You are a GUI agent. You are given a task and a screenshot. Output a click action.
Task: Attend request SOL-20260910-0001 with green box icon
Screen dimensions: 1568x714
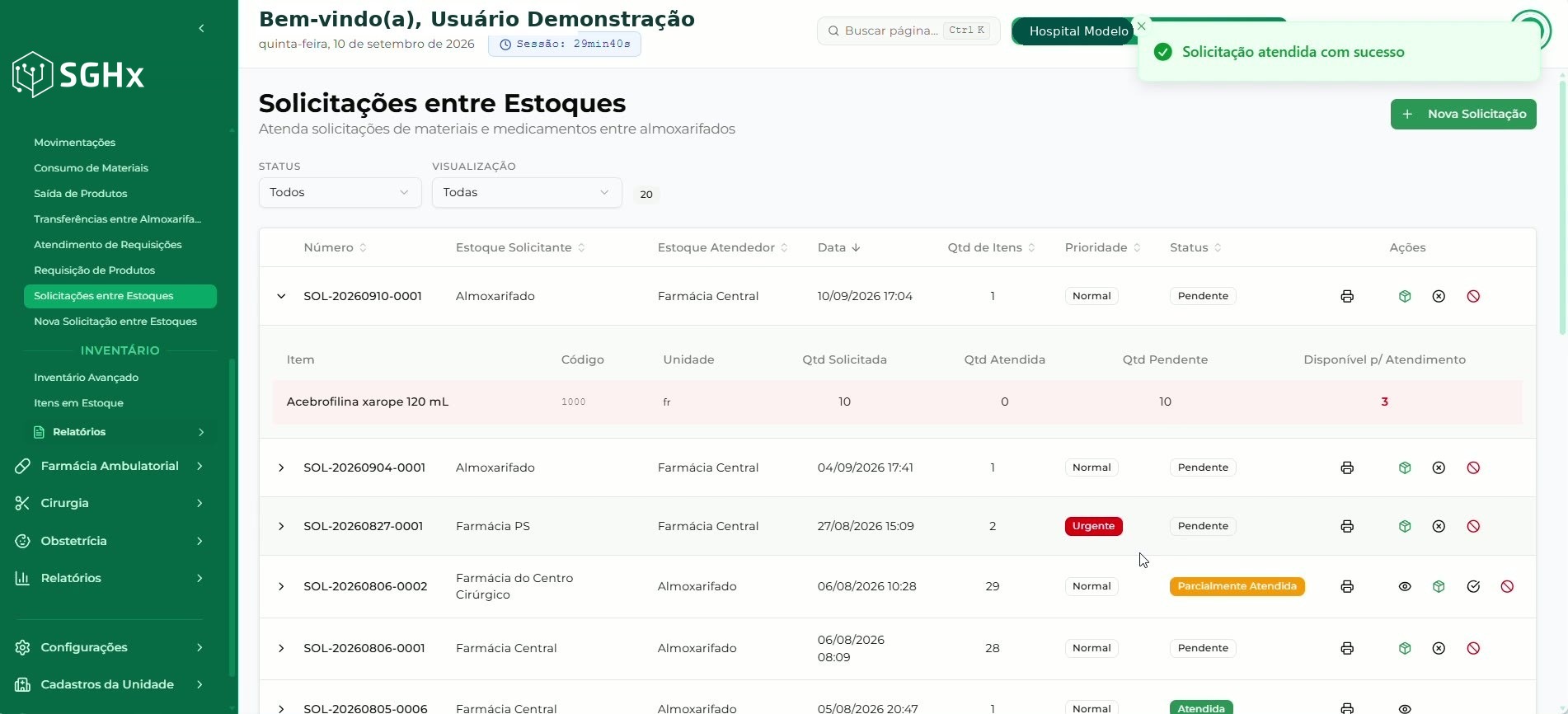click(x=1405, y=296)
